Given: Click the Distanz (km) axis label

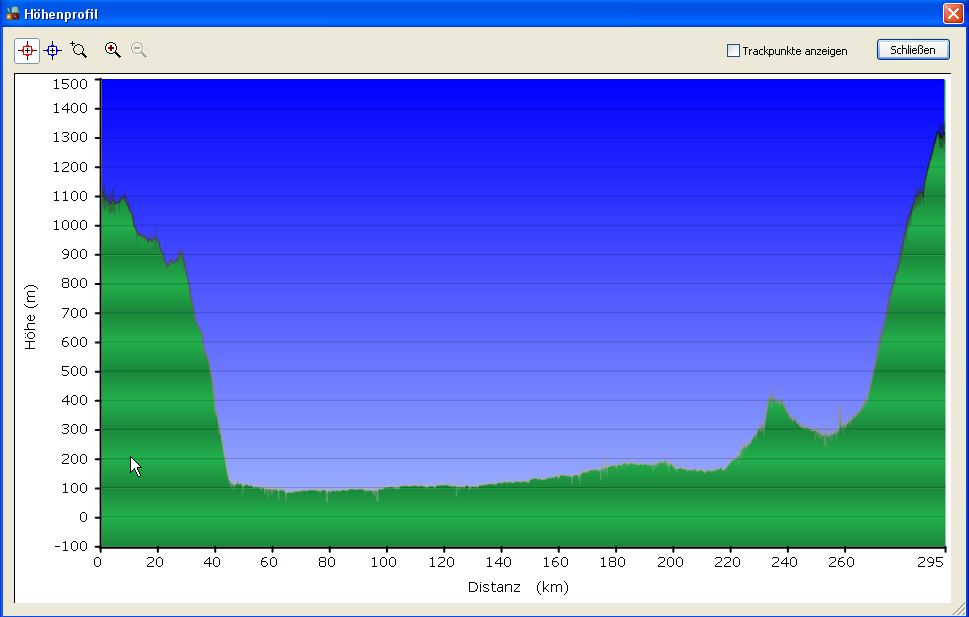Looking at the screenshot, I should pos(517,587).
